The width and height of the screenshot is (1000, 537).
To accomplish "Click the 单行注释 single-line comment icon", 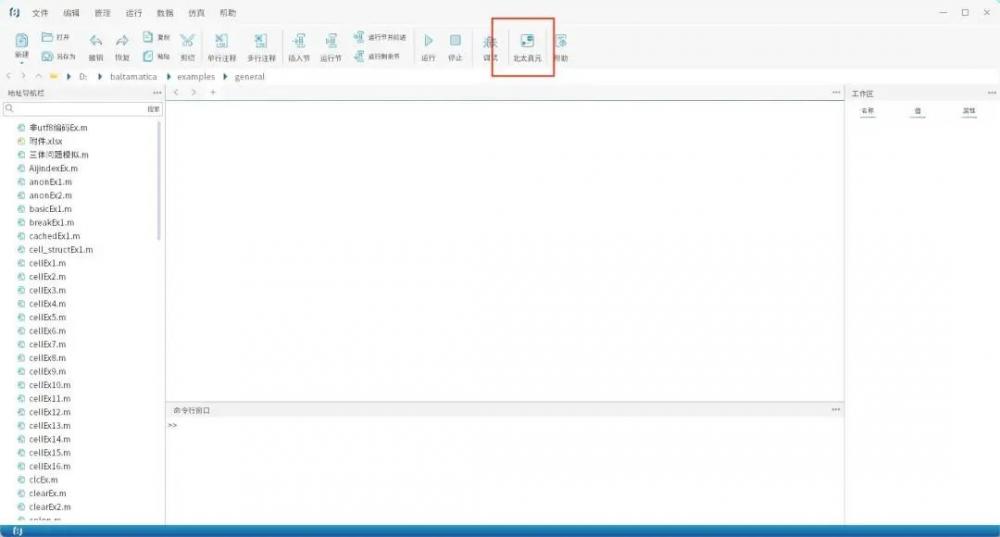I will (221, 42).
